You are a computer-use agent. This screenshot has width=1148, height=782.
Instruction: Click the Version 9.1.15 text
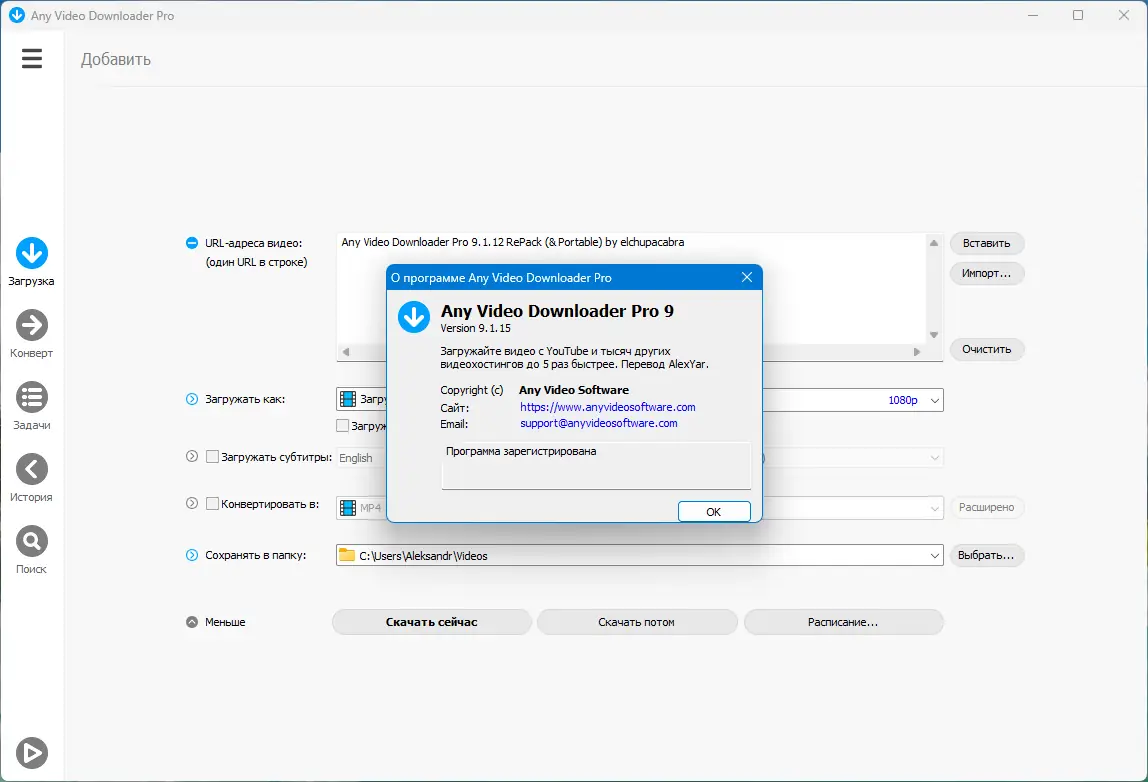coord(475,328)
